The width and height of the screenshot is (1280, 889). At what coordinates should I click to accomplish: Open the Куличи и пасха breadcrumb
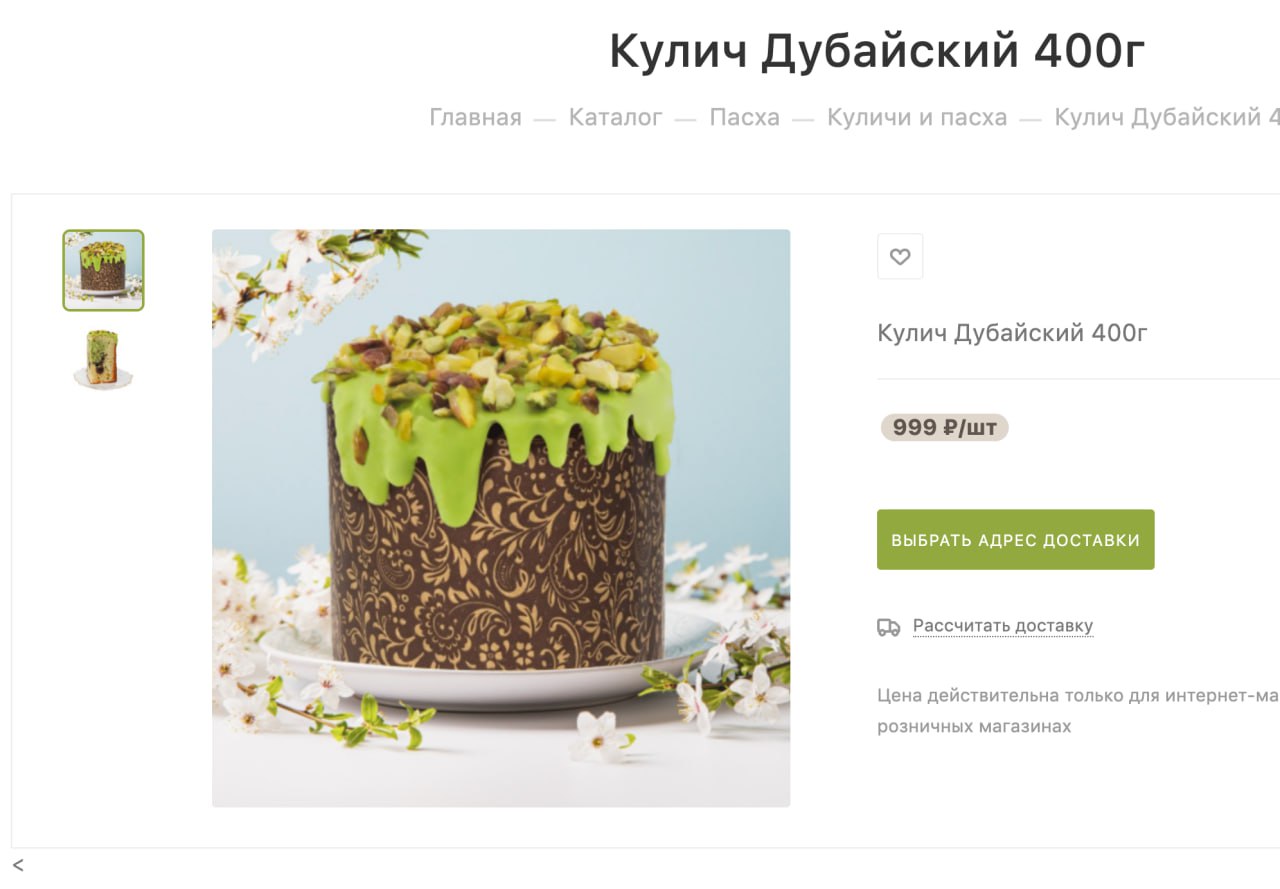tap(917, 117)
